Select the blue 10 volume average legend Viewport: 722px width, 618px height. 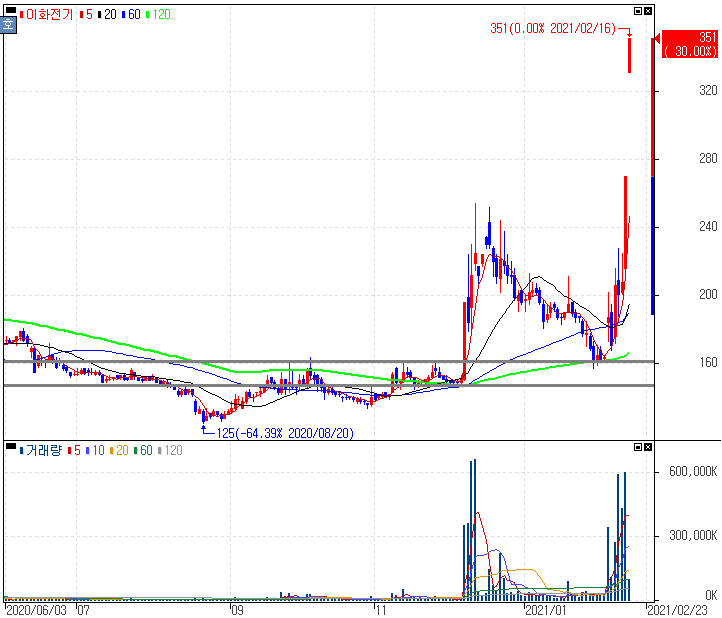click(x=95, y=450)
